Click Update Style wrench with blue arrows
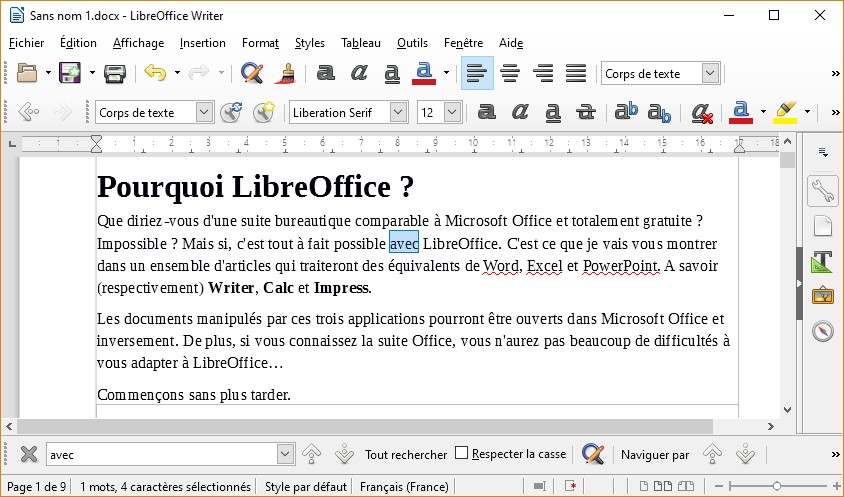The width and height of the screenshot is (844, 497). tap(231, 113)
